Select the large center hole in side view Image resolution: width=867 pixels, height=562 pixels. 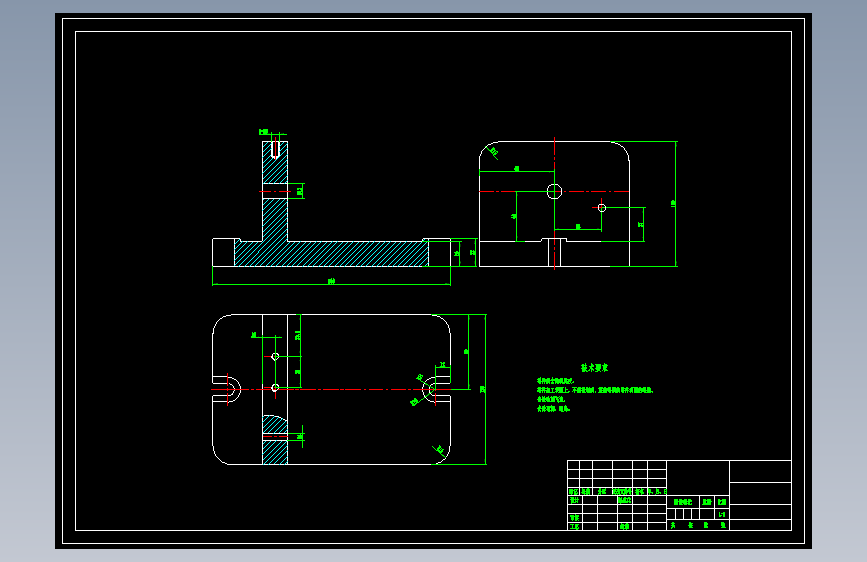(x=555, y=191)
